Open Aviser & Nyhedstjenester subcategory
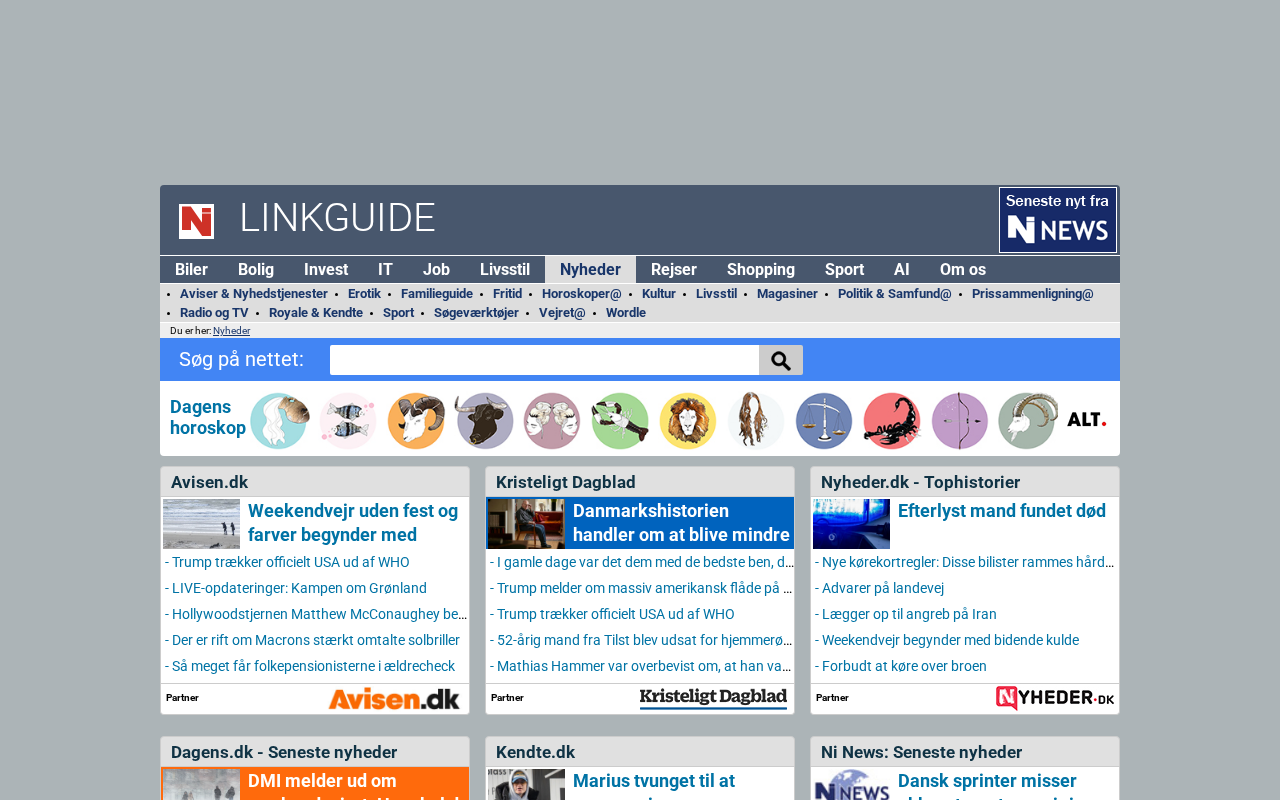The height and width of the screenshot is (800, 1280). pos(254,294)
